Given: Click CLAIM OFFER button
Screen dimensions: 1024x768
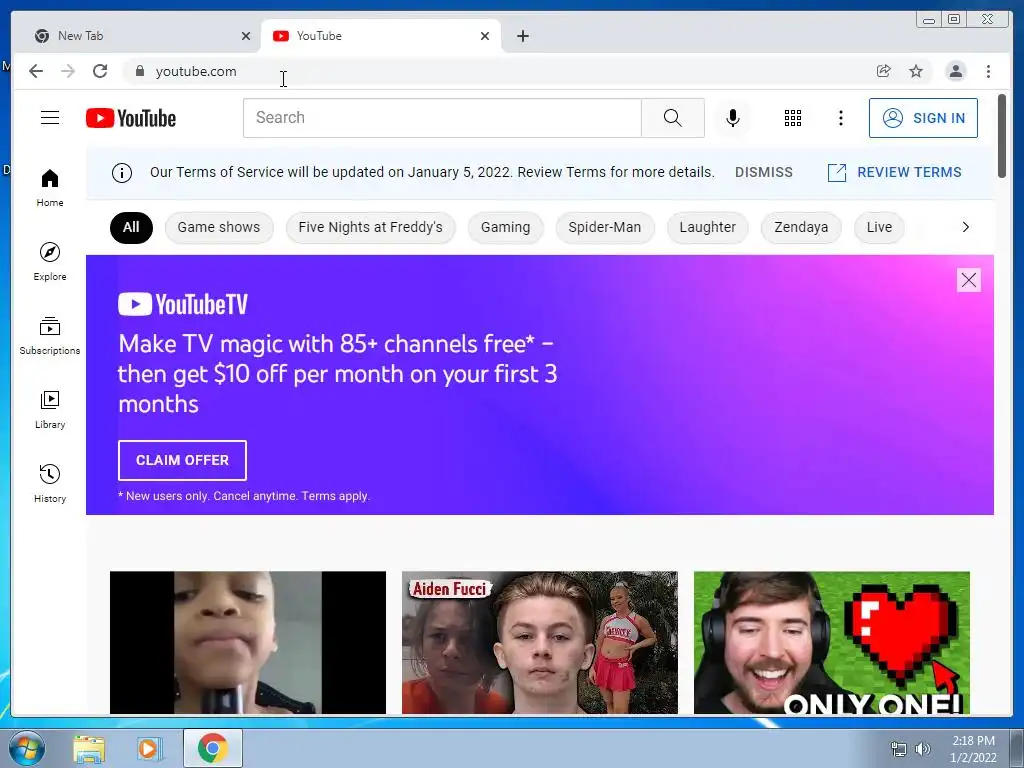Looking at the screenshot, I should pyautogui.click(x=182, y=460).
